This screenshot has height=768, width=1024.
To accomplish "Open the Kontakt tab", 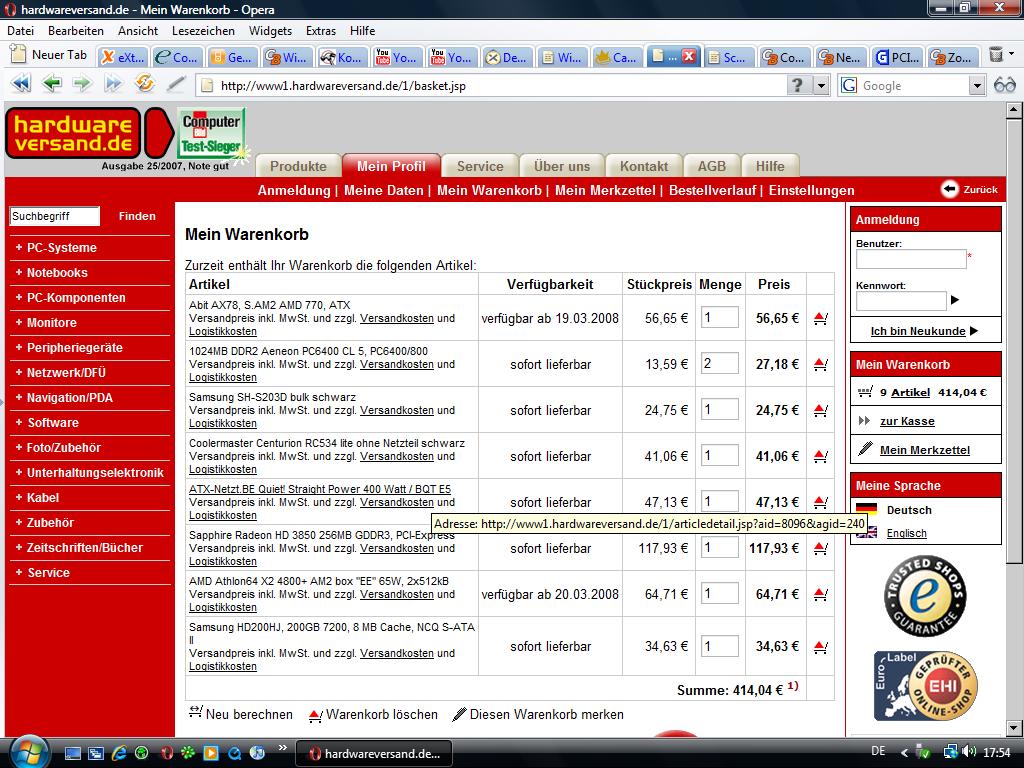I will click(644, 166).
